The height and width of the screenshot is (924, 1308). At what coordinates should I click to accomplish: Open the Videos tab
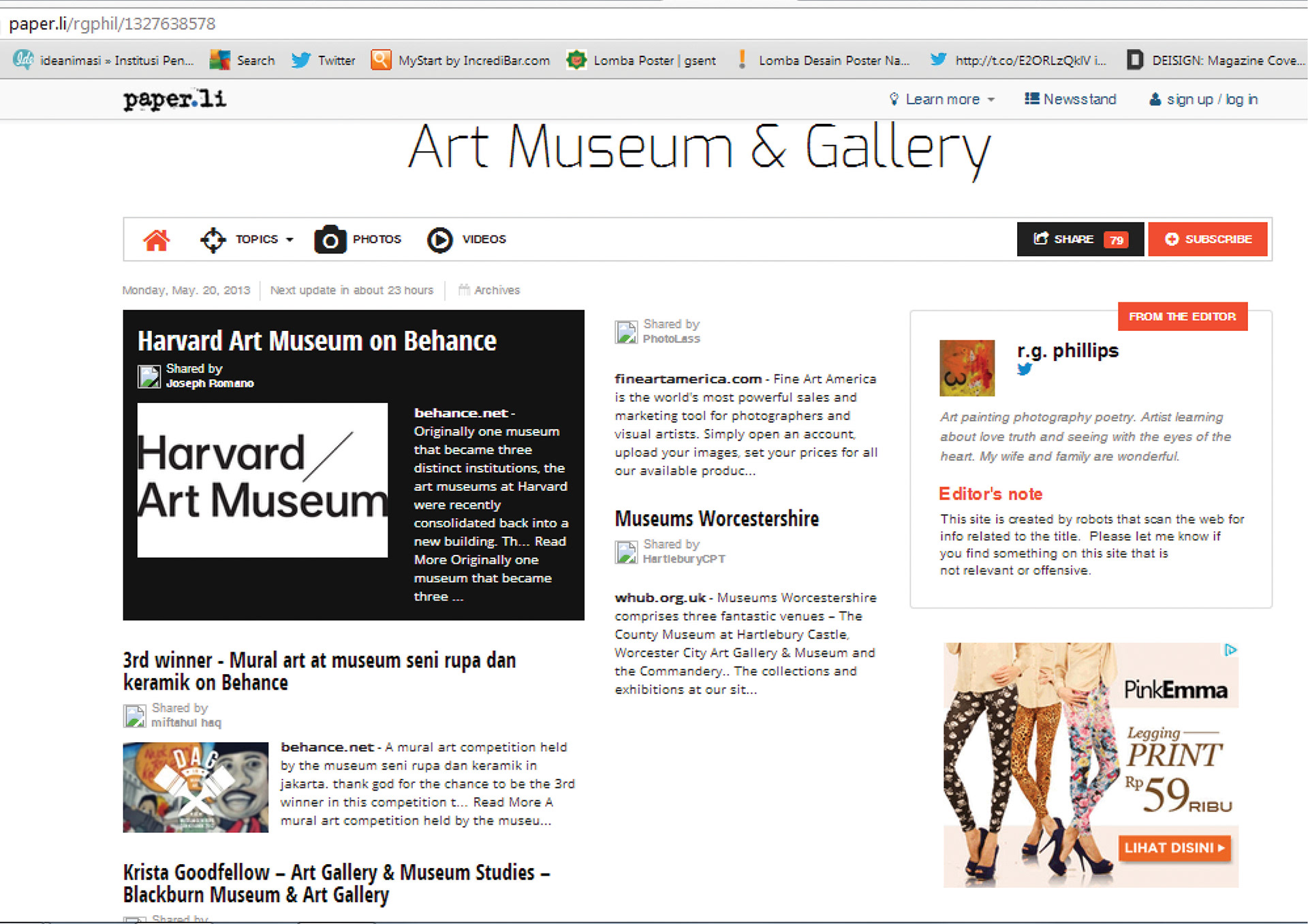click(x=484, y=239)
